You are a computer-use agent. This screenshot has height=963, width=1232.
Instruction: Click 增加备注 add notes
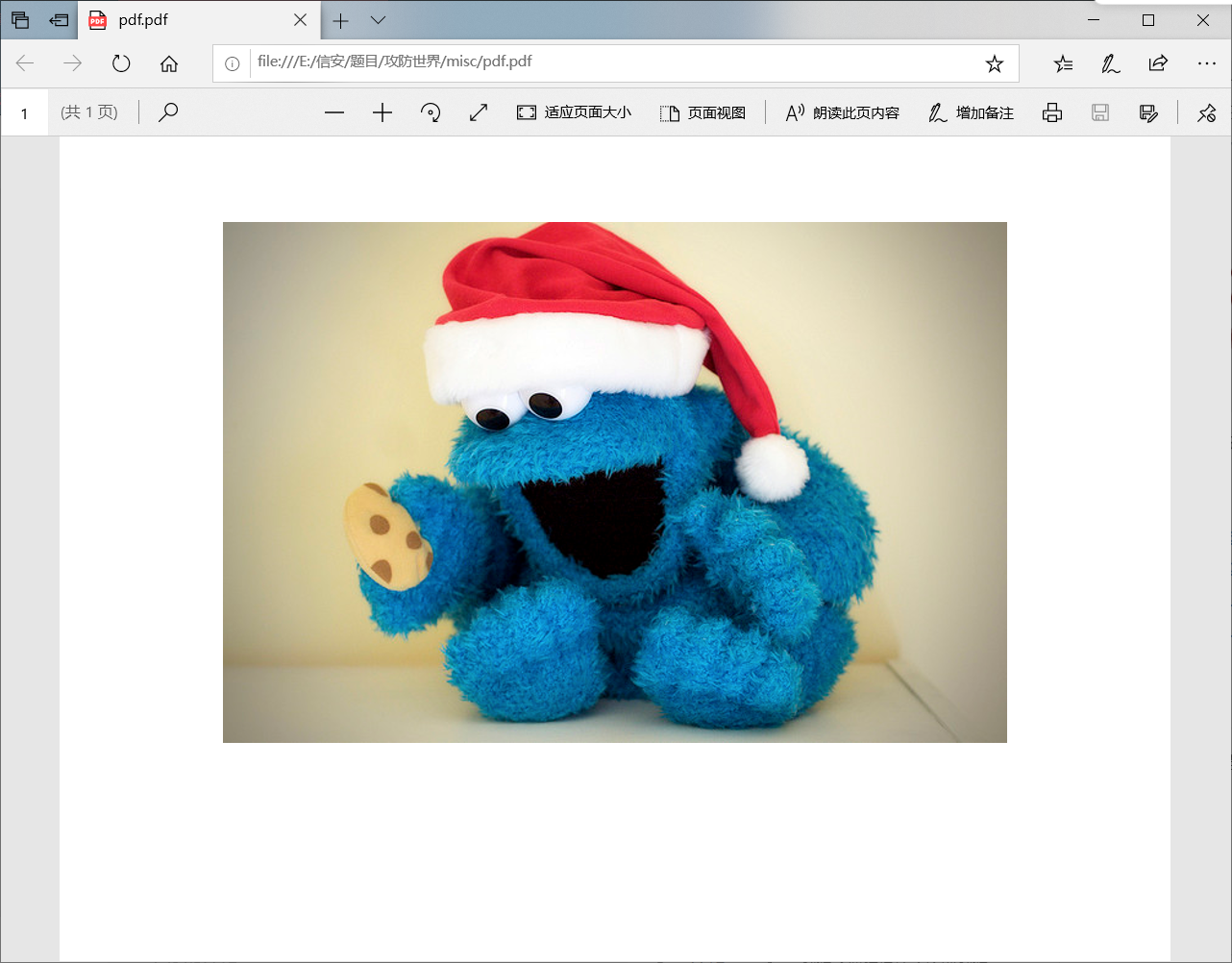point(971,112)
